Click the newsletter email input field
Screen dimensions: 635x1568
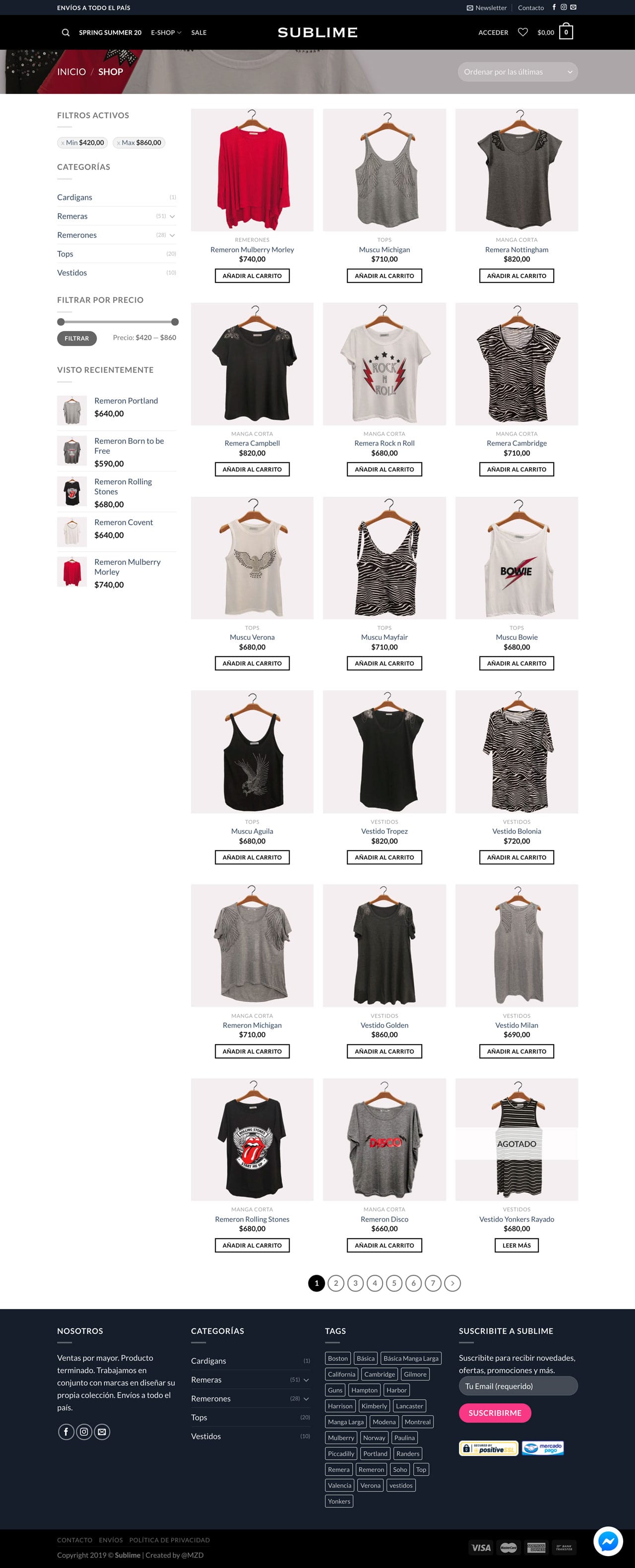pyautogui.click(x=517, y=1386)
